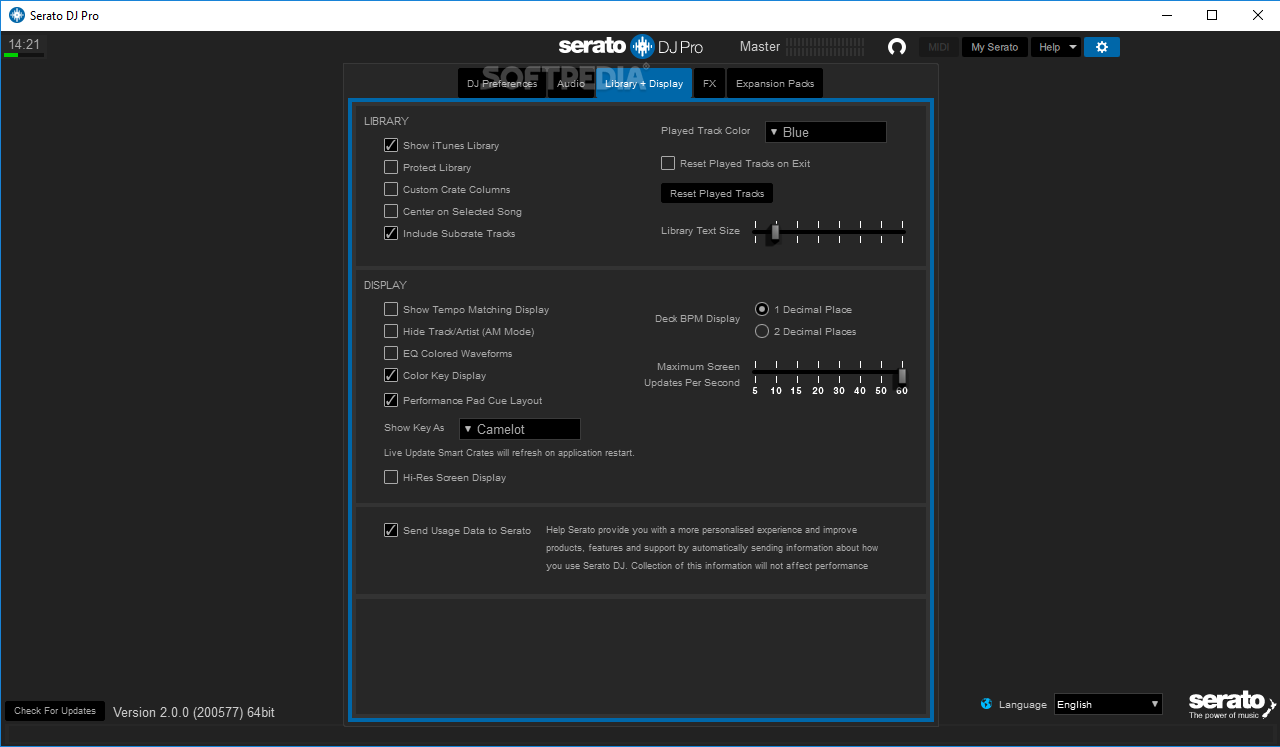Viewport: 1280px width, 747px height.
Task: Click the Live Update Smart Crates notice
Action: pyautogui.click(x=509, y=453)
